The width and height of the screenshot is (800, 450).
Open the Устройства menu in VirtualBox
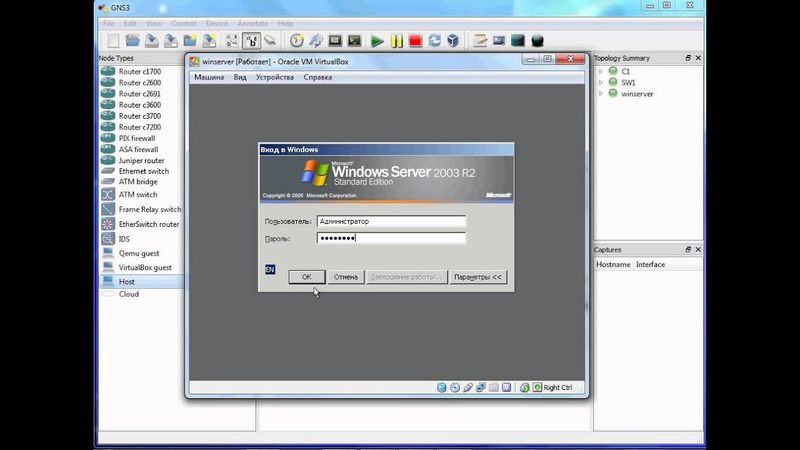click(x=274, y=78)
